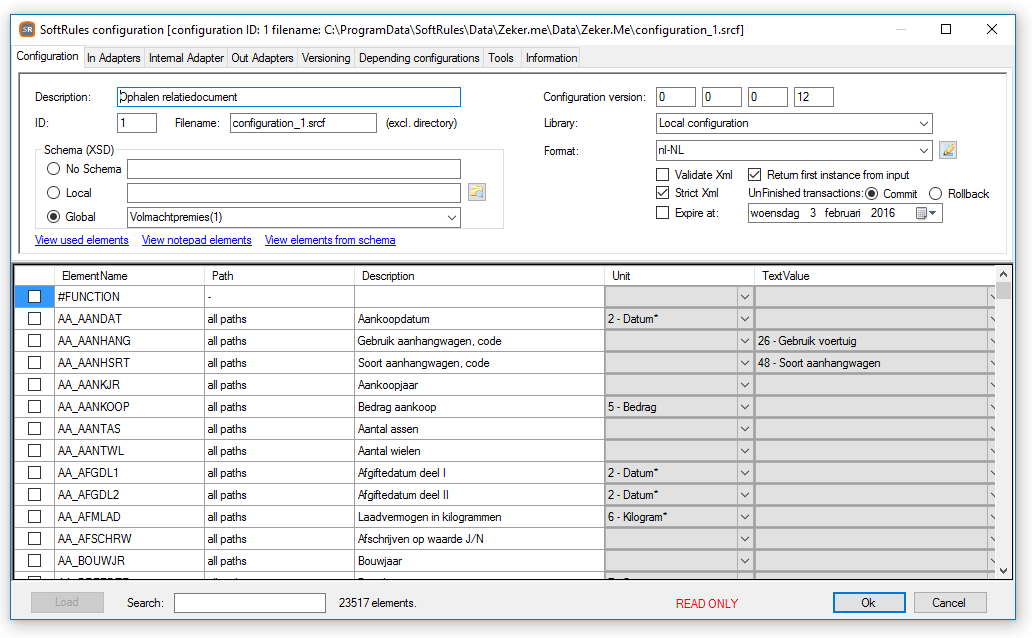The height and width of the screenshot is (638, 1032).
Task: Choose Rollback for unfinished transactions
Action: (935, 194)
